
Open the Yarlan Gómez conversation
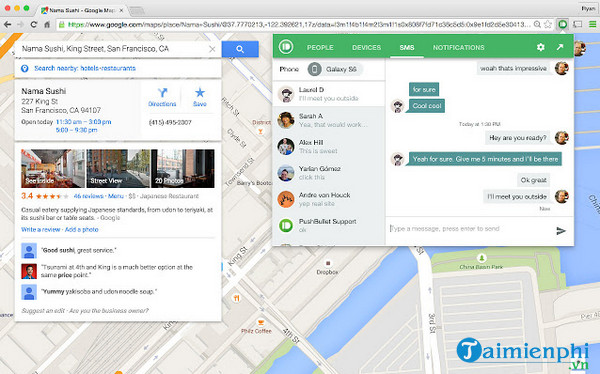(329, 173)
